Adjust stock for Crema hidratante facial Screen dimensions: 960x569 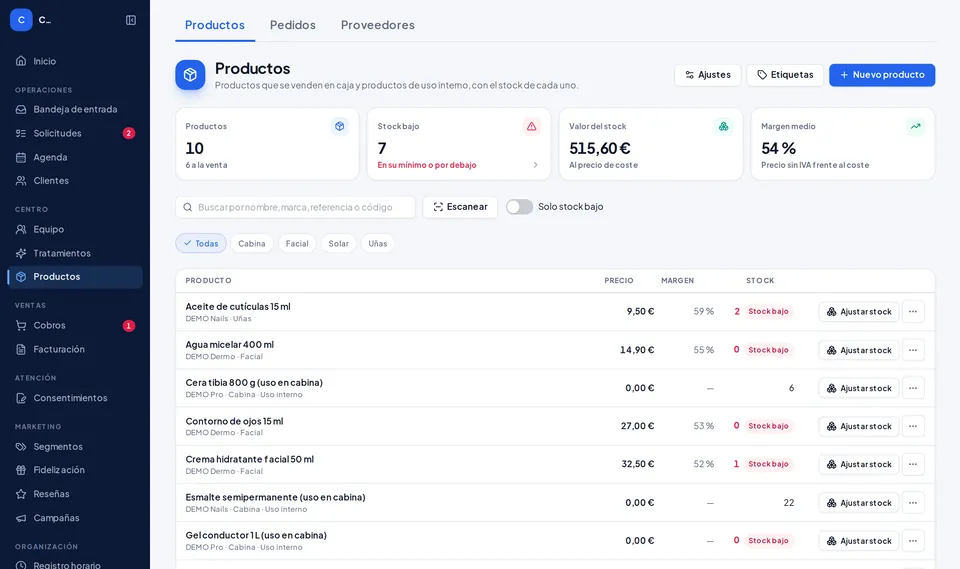click(859, 464)
